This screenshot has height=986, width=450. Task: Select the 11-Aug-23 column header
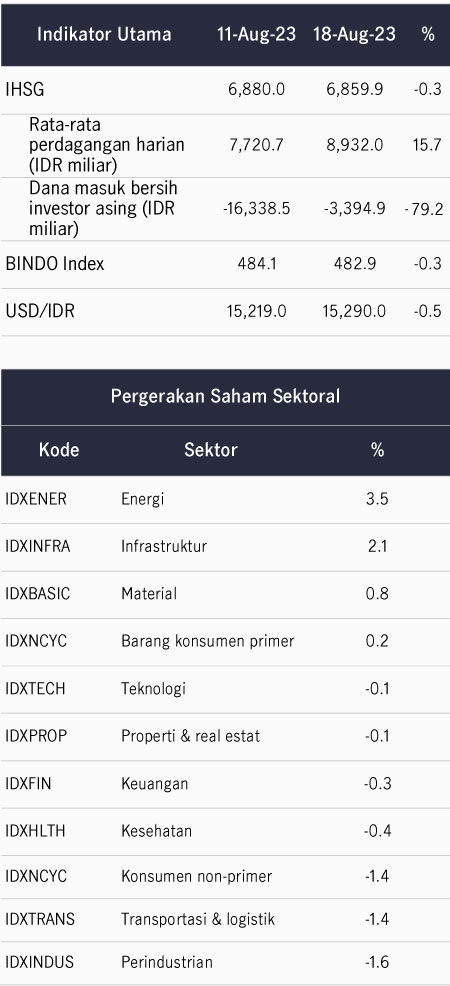tap(256, 35)
